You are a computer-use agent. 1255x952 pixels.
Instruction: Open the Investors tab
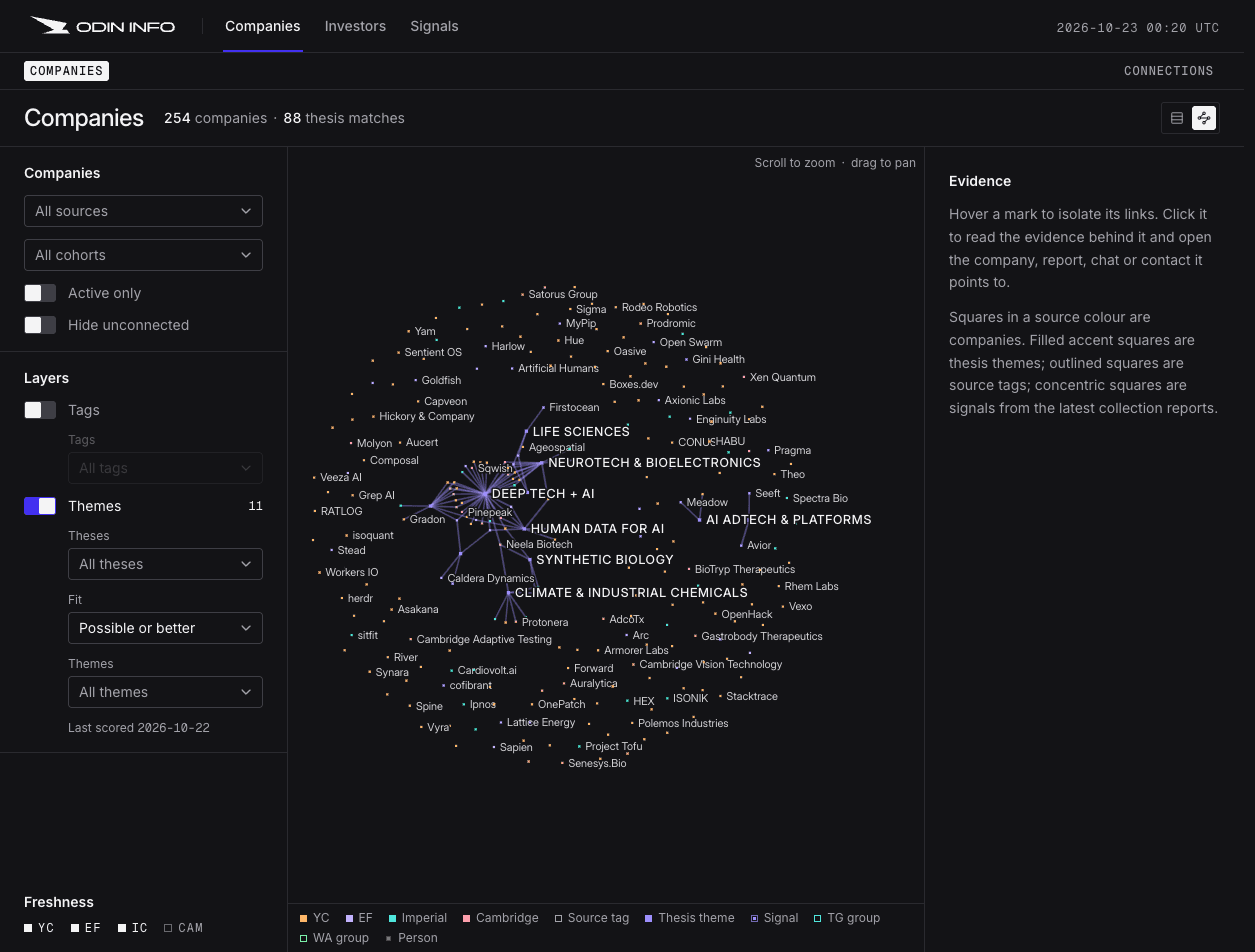(355, 26)
